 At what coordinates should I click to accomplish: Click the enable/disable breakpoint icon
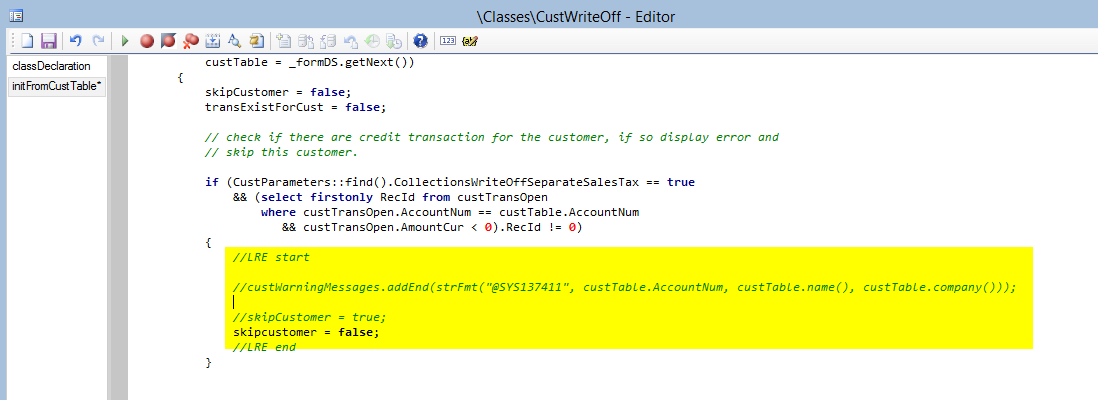click(x=168, y=41)
